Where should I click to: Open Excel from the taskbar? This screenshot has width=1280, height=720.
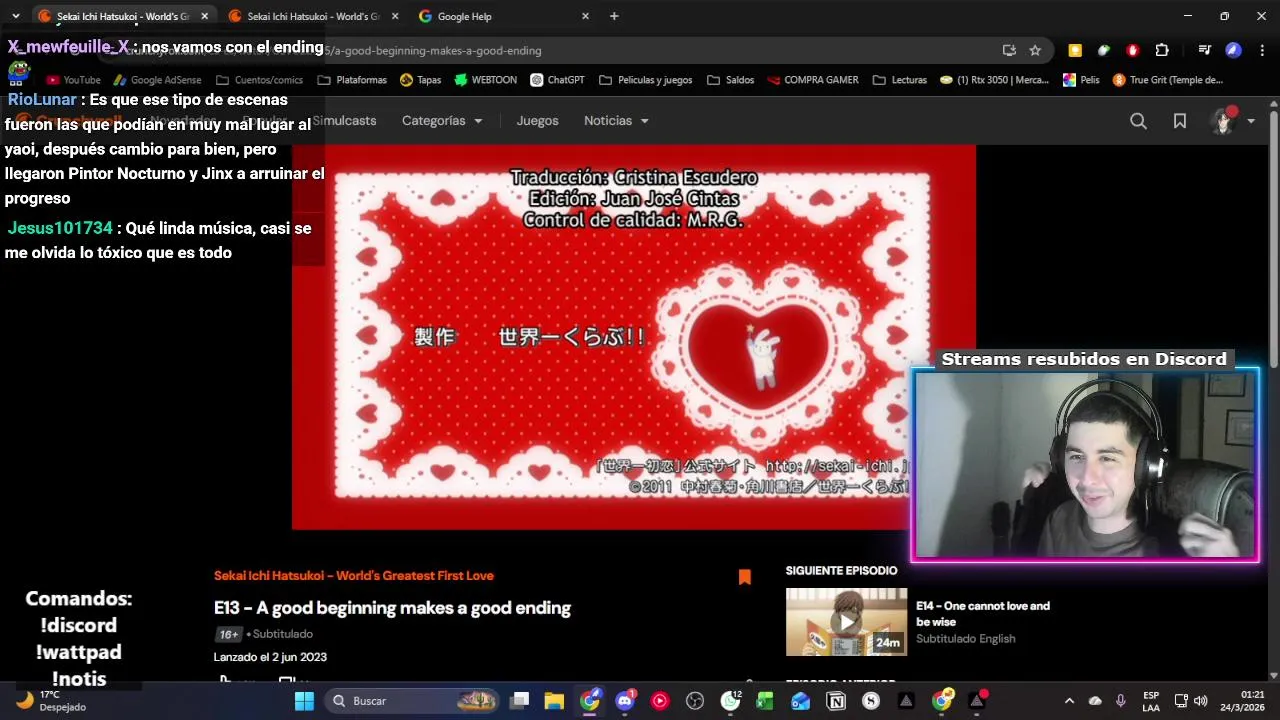tap(765, 701)
